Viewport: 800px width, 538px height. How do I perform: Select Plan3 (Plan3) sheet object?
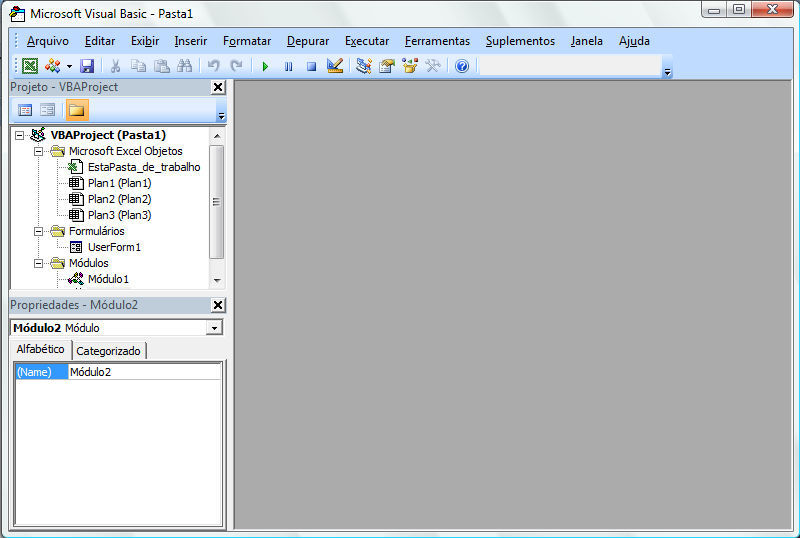tap(119, 215)
